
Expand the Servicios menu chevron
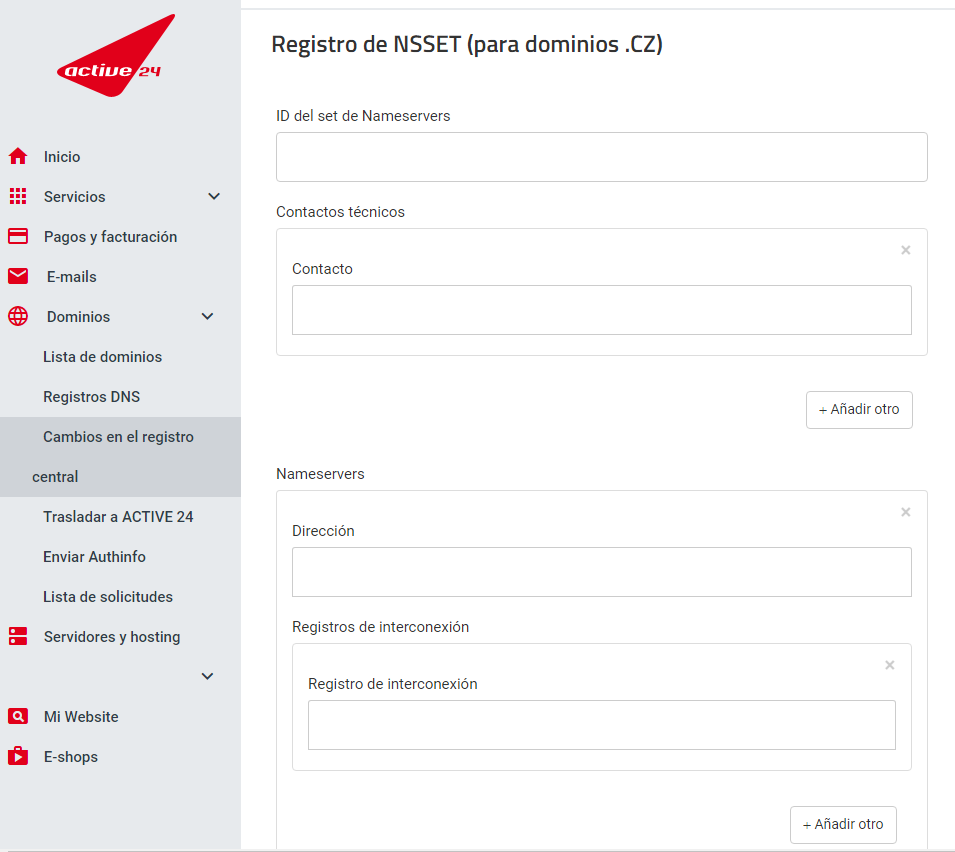[x=214, y=196]
